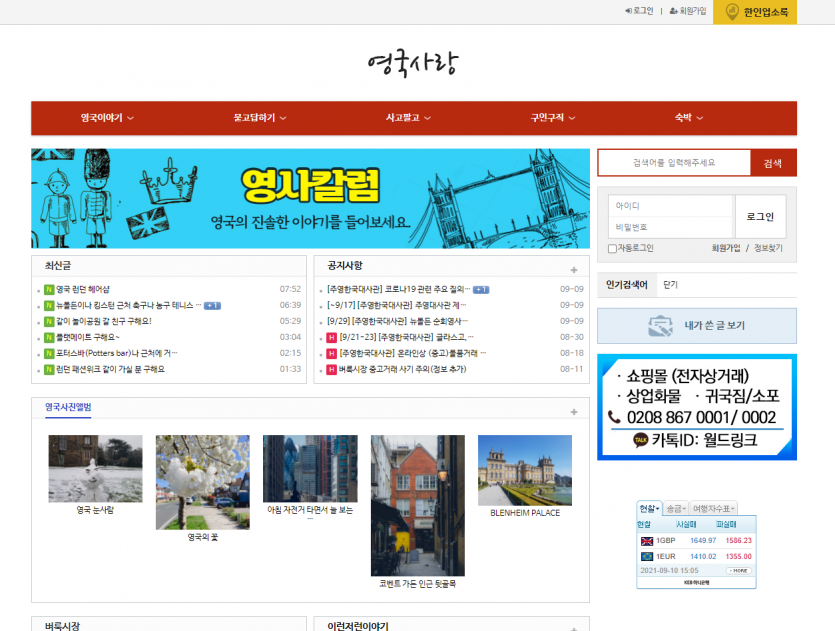Open the 사고팔고 menu item
The width and height of the screenshot is (835, 631).
tap(408, 118)
